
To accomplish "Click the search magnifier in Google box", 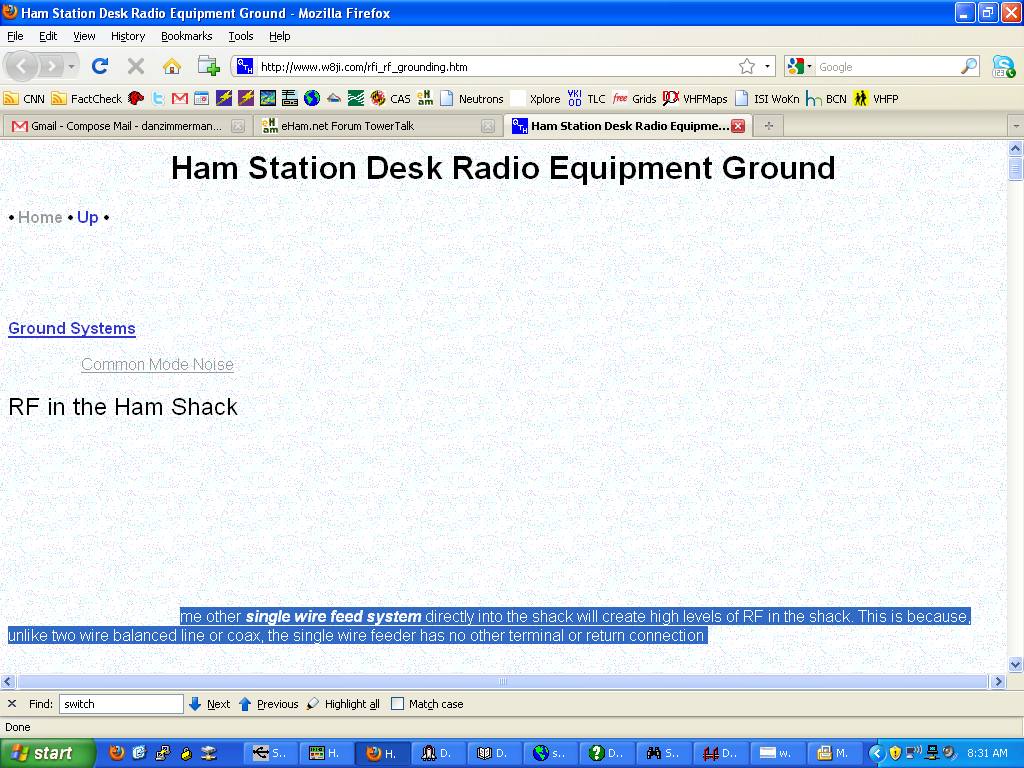I will 968,66.
